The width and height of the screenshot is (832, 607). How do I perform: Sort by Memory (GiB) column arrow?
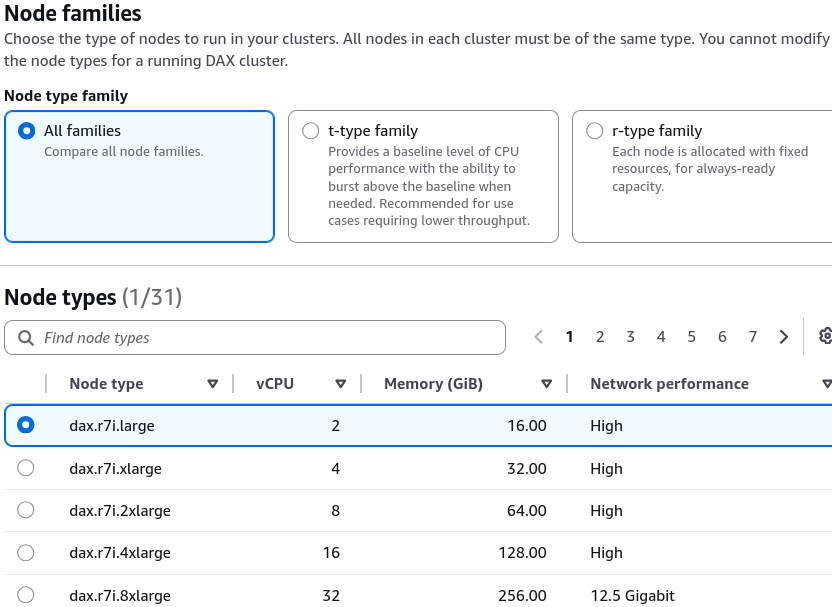pyautogui.click(x=547, y=384)
